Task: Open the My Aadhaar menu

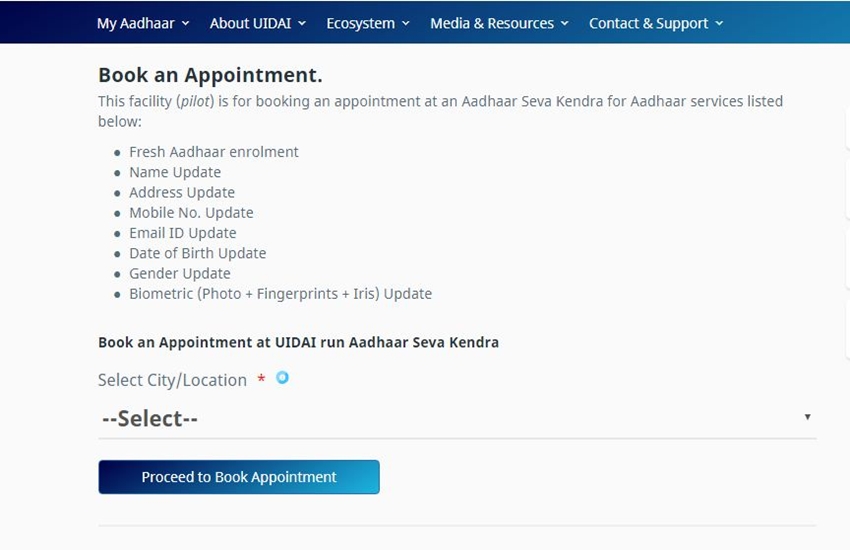Action: [134, 23]
